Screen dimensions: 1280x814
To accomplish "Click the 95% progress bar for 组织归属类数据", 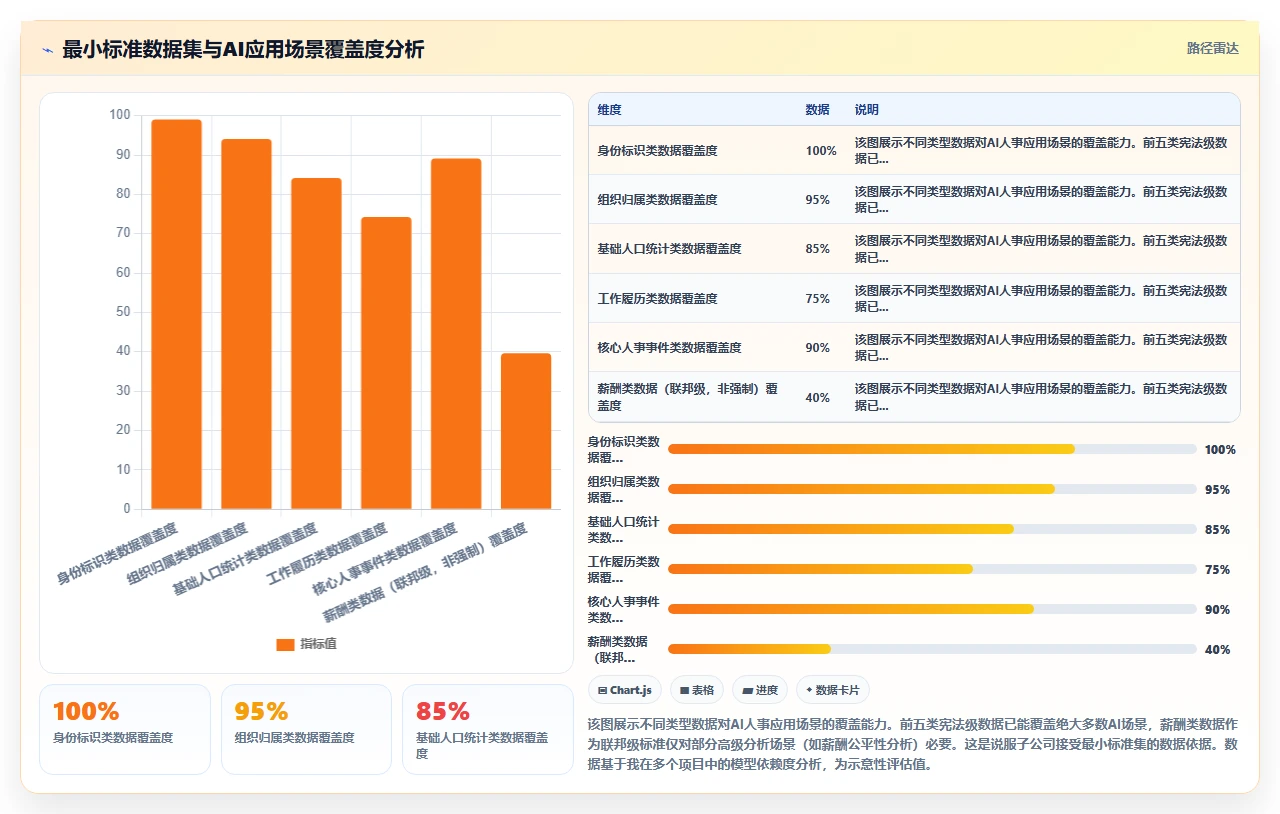I will [932, 489].
